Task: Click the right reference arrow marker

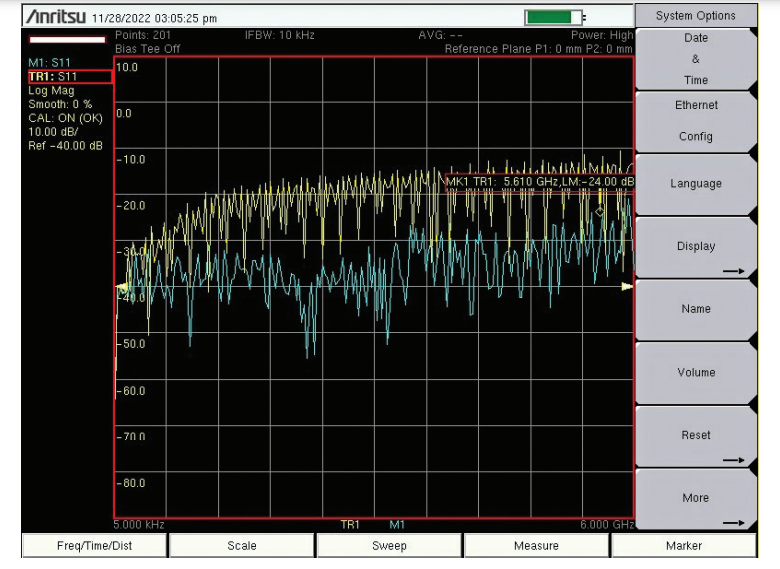Action: pos(627,286)
